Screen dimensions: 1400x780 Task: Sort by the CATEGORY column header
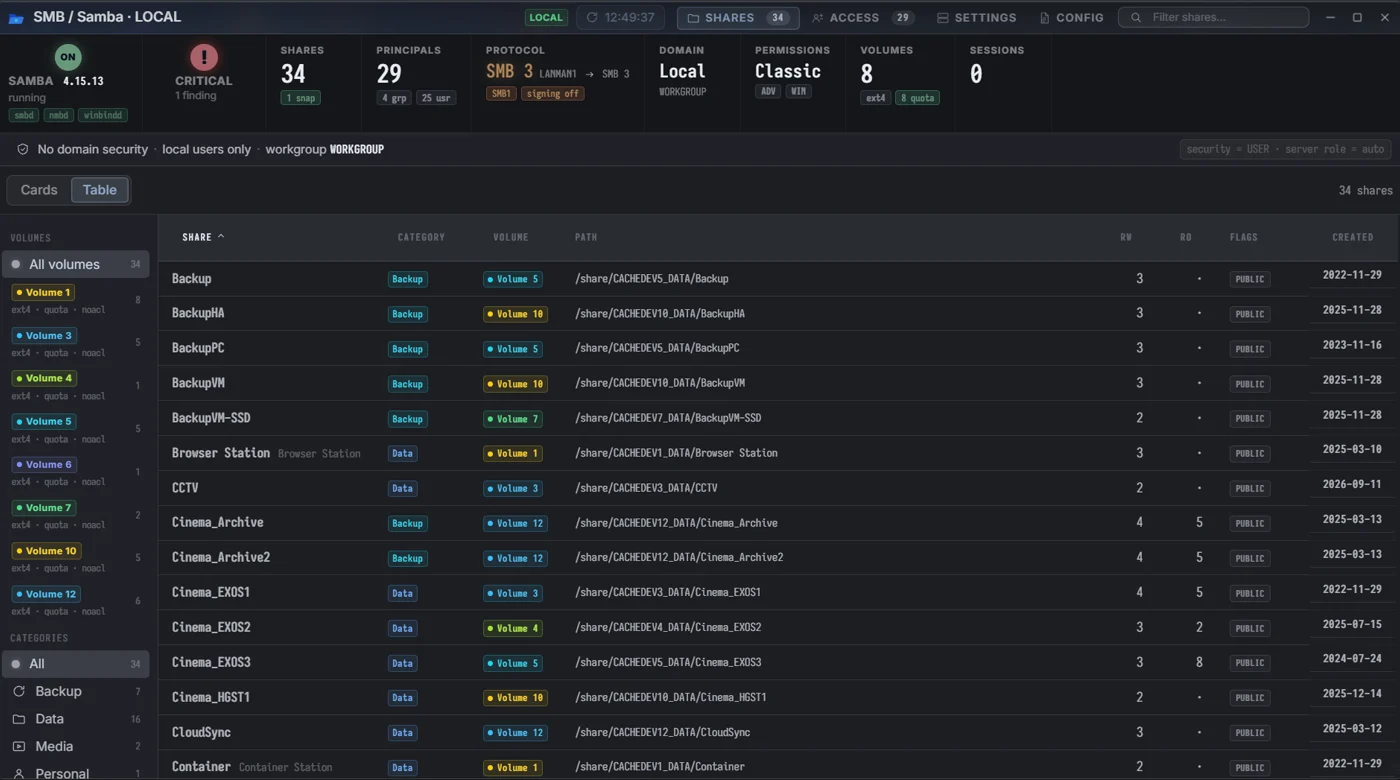tap(421, 237)
